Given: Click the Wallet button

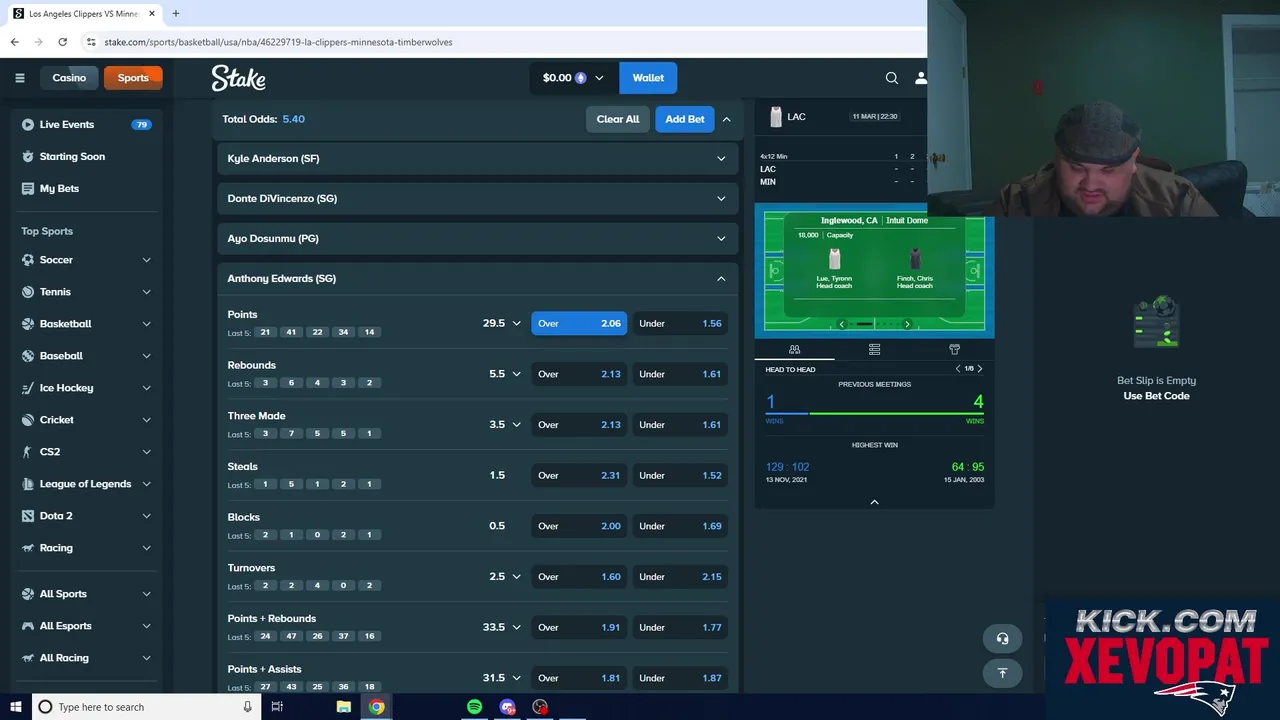Looking at the screenshot, I should (x=648, y=78).
